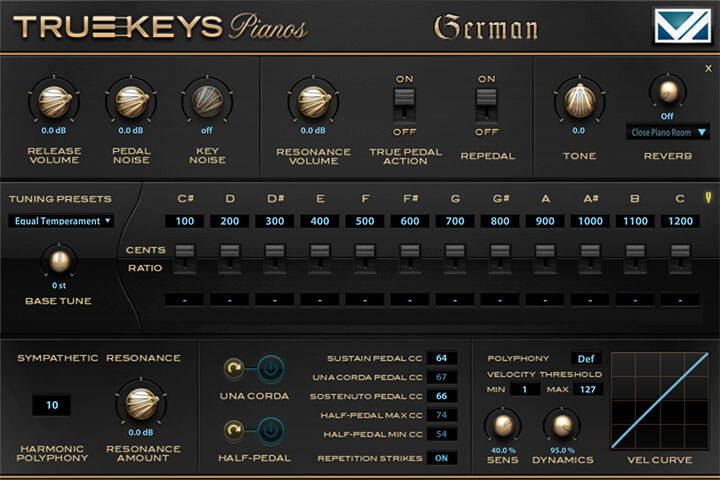Toggle the Half-Pedal power button
Viewport: 720px width, 480px height.
(271, 430)
